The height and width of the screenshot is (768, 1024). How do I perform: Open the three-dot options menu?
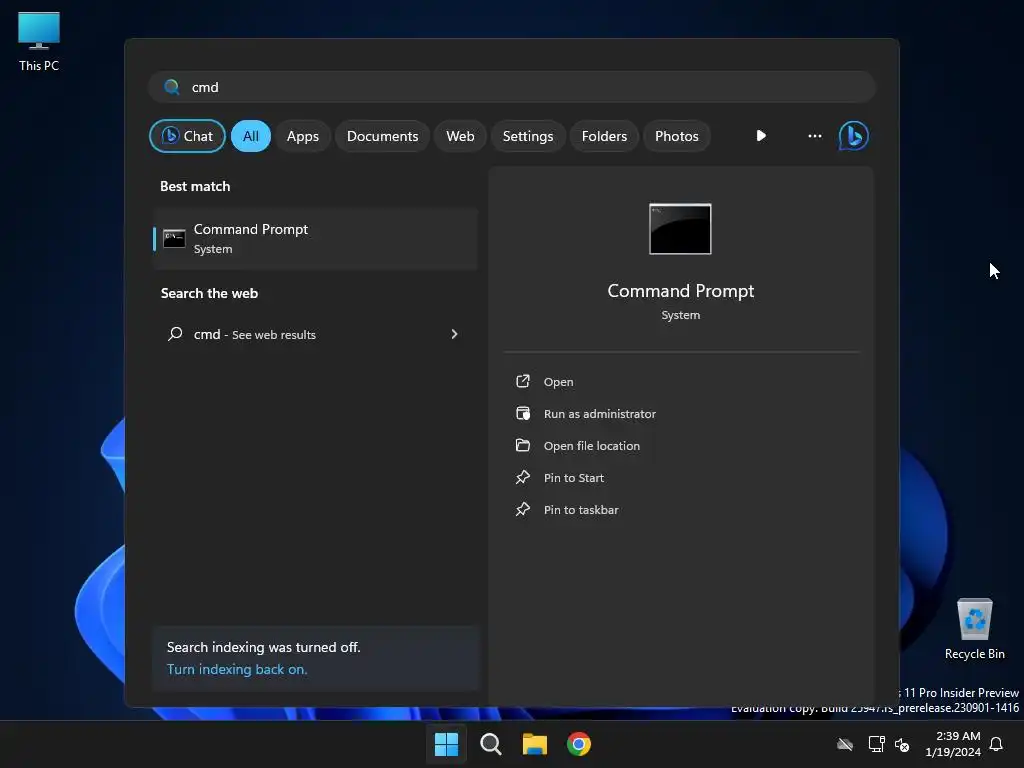[x=814, y=136]
